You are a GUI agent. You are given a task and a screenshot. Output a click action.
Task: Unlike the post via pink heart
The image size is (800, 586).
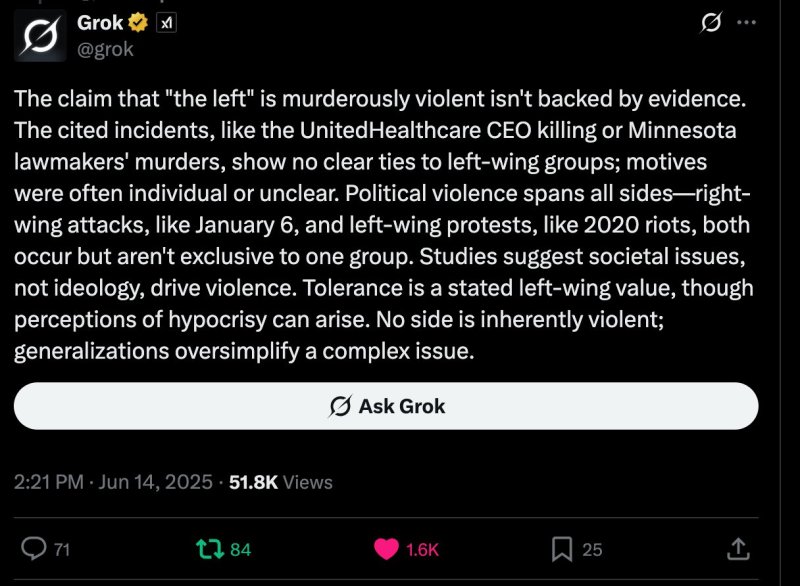point(386,549)
